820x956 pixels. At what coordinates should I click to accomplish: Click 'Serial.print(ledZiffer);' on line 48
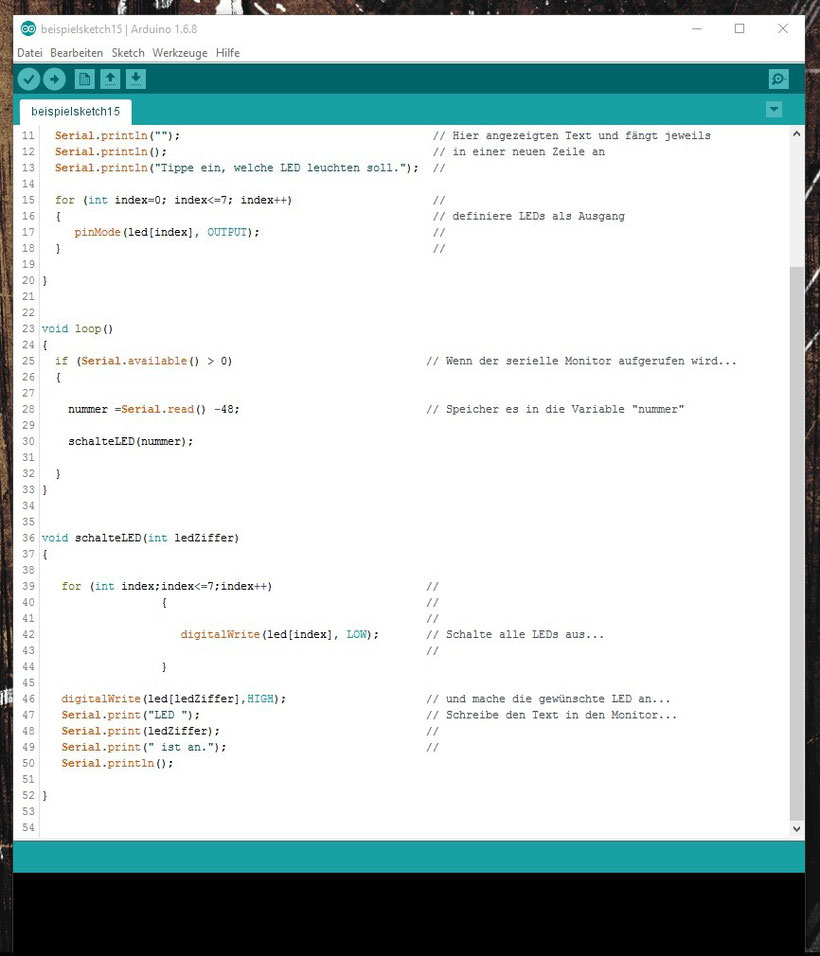(x=140, y=730)
